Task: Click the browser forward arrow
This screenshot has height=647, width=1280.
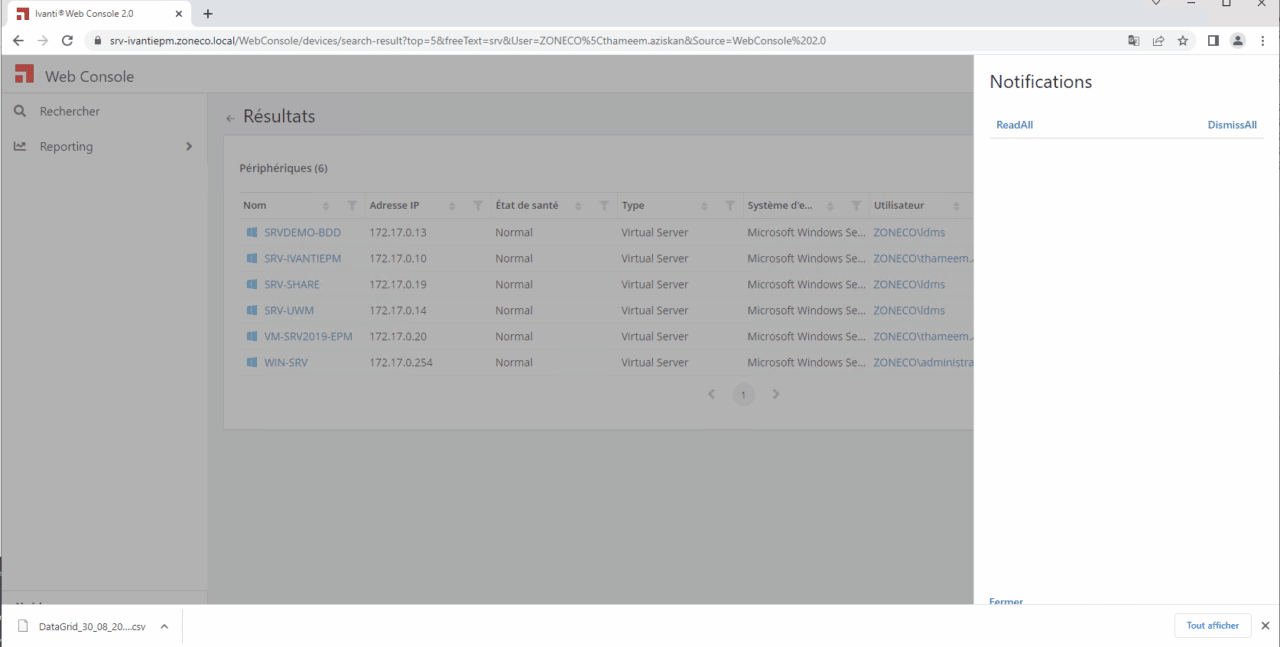Action: 42,41
